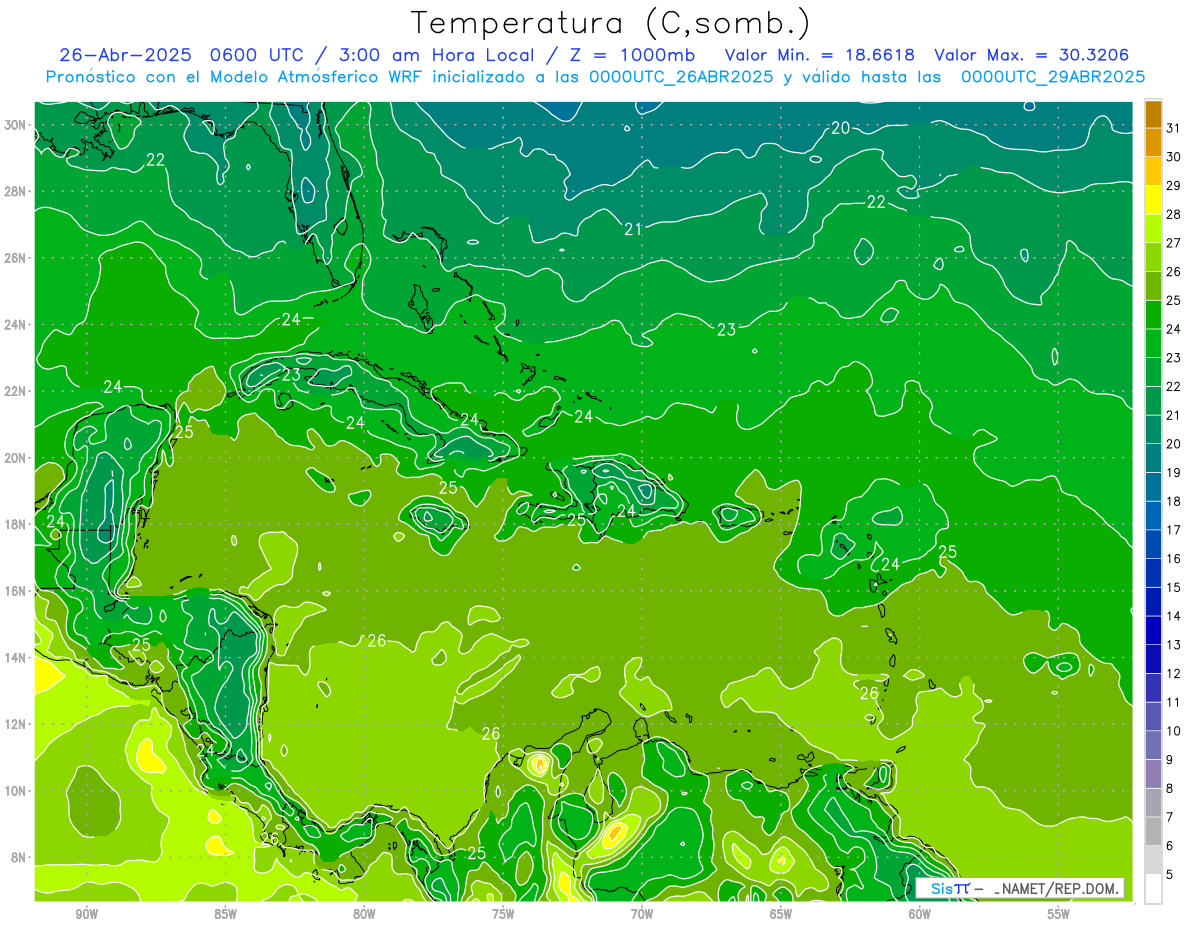This screenshot has height=927, width=1200.
Task: Click the '0000UTC_26ABR2025' initialization text
Action: pyautogui.click(x=681, y=76)
